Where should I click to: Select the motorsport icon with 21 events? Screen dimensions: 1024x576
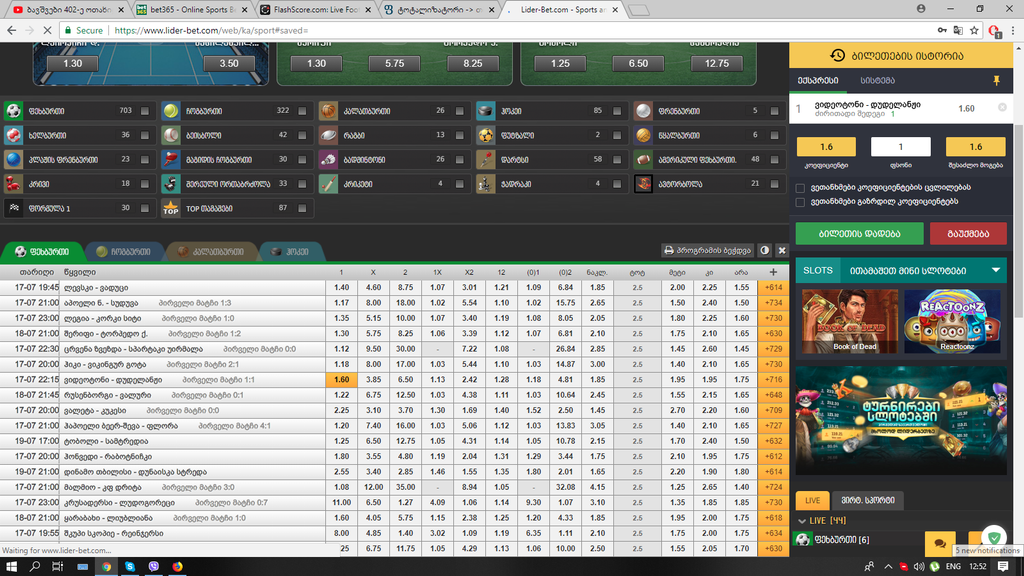point(643,184)
